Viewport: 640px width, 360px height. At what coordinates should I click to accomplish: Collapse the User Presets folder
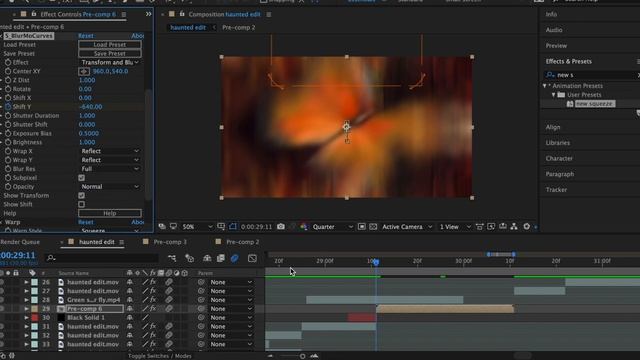tap(553, 95)
